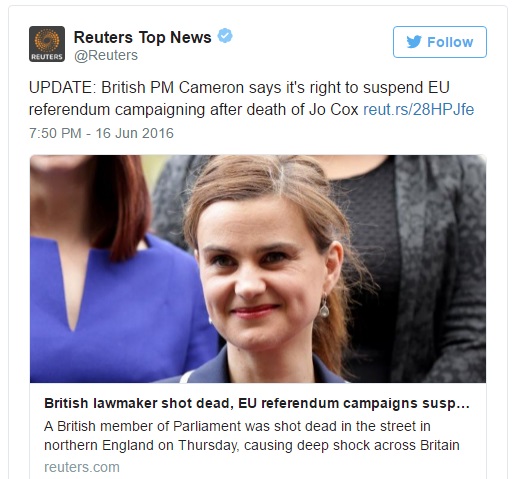Open the reut.rs/28HPJfe short link
The image size is (518, 479).
pyautogui.click(x=418, y=110)
